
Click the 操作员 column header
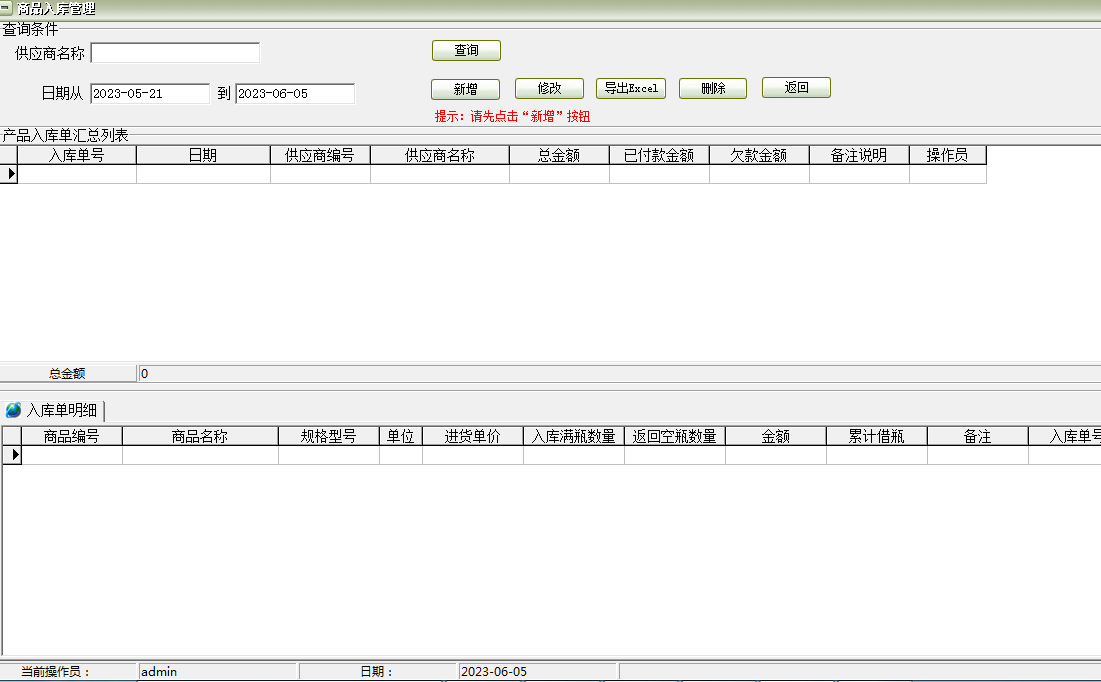point(947,155)
